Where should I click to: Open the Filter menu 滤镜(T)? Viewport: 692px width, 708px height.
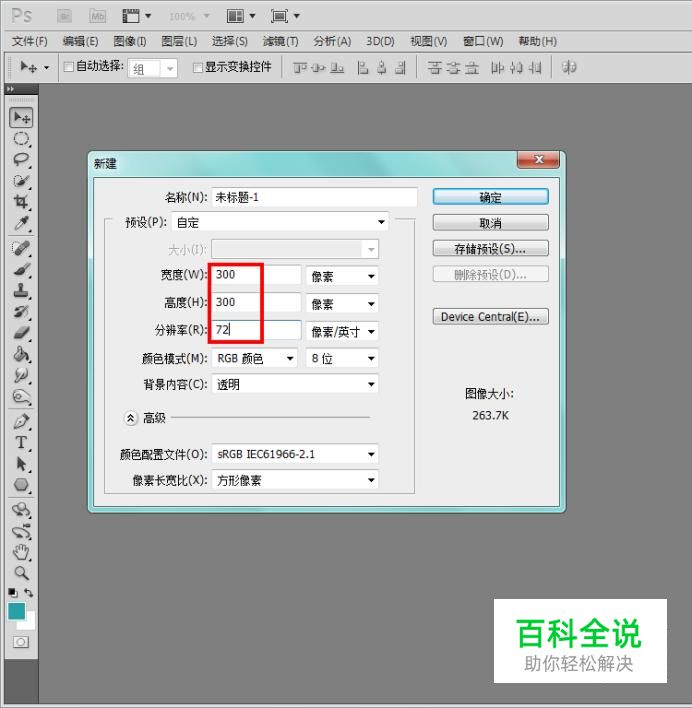[x=281, y=42]
